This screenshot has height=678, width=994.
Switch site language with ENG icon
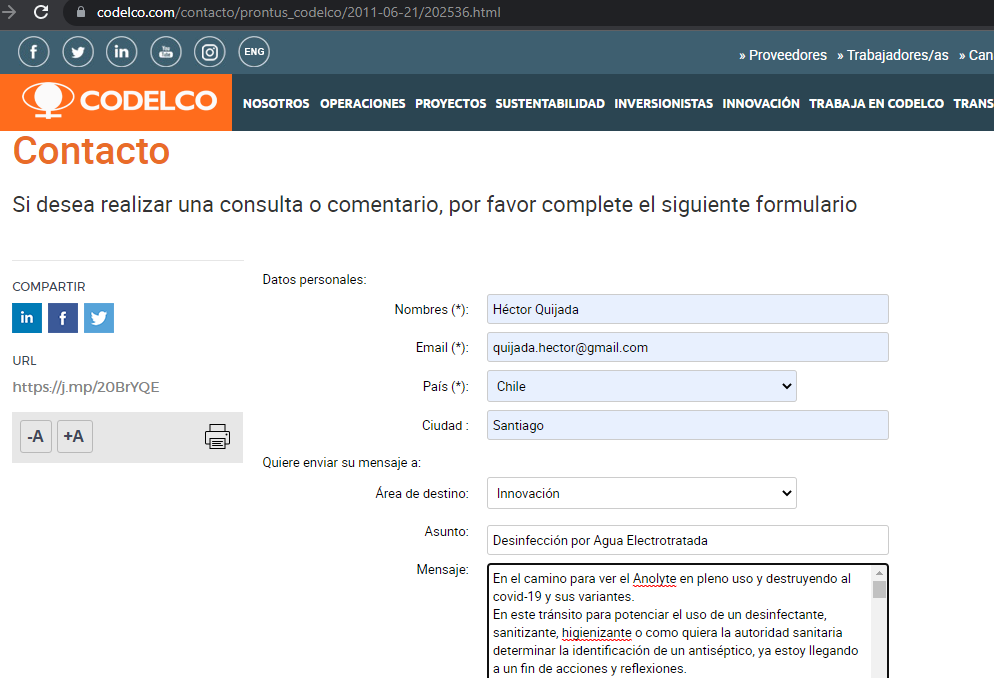click(254, 52)
